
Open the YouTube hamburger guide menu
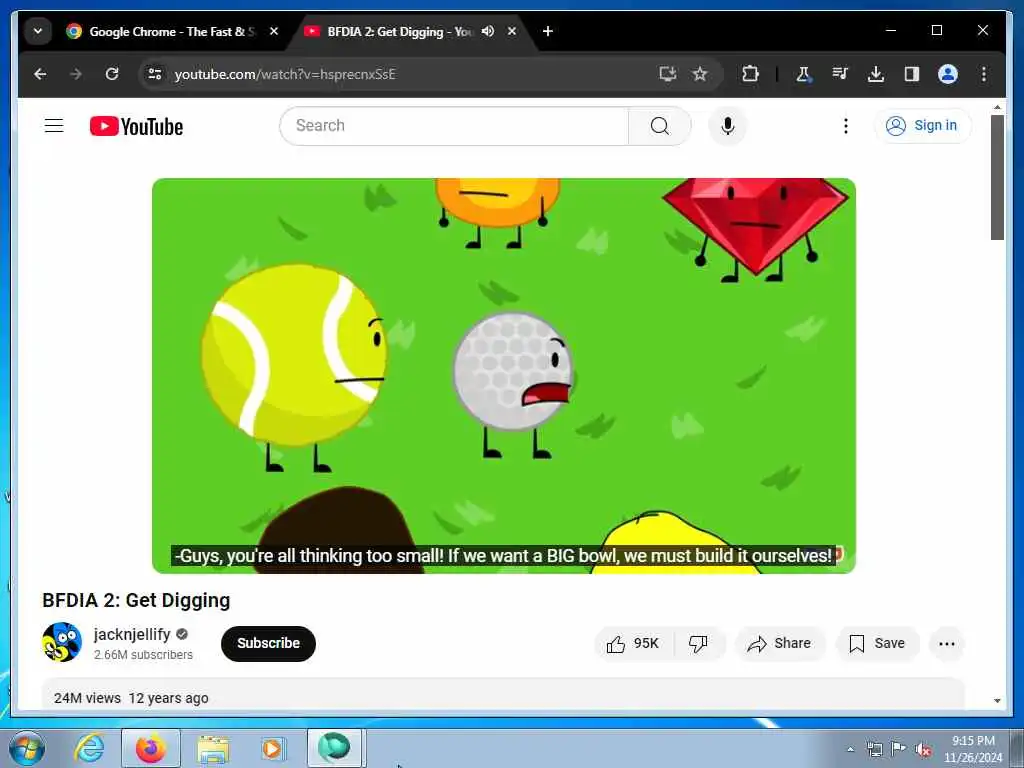(x=54, y=125)
